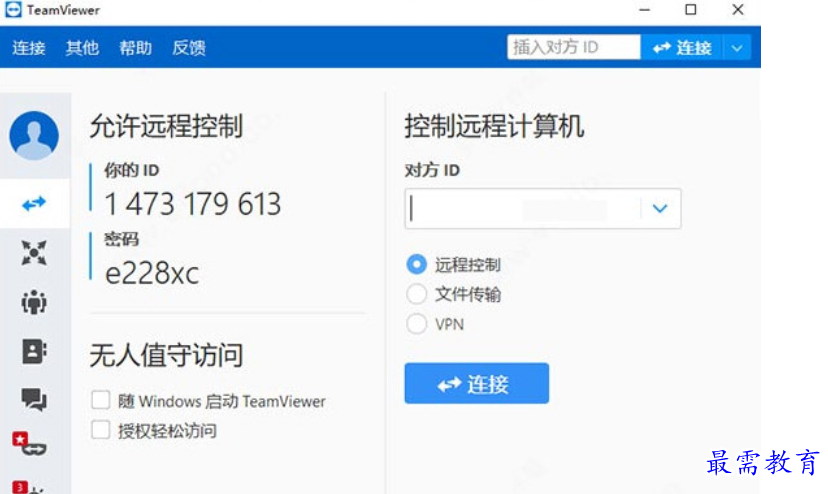Click the 无人值守访问 heading
Image resolution: width=828 pixels, height=494 pixels.
point(166,355)
